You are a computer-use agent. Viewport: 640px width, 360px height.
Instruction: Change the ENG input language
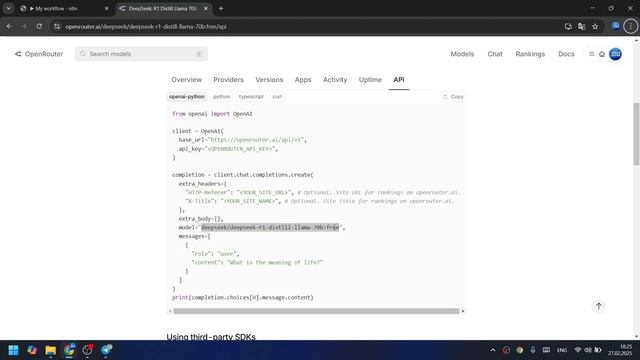(562, 350)
